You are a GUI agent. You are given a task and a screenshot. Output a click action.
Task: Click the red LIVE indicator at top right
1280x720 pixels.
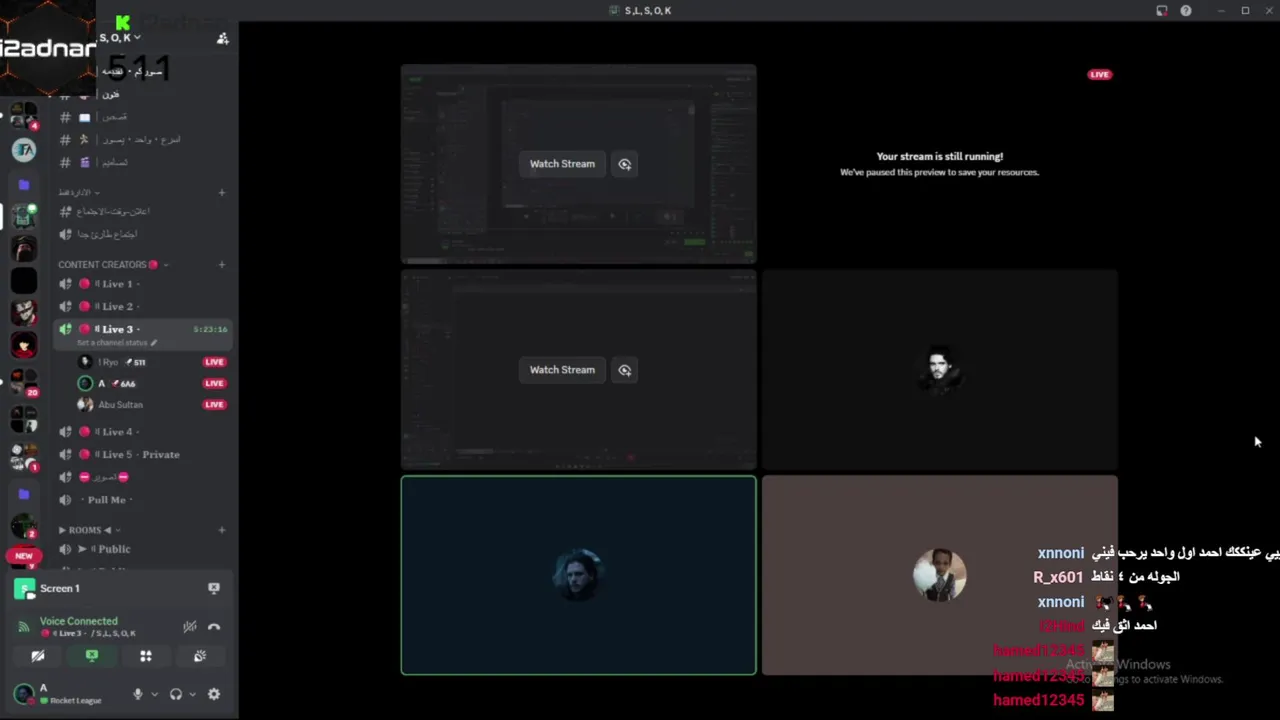1100,74
